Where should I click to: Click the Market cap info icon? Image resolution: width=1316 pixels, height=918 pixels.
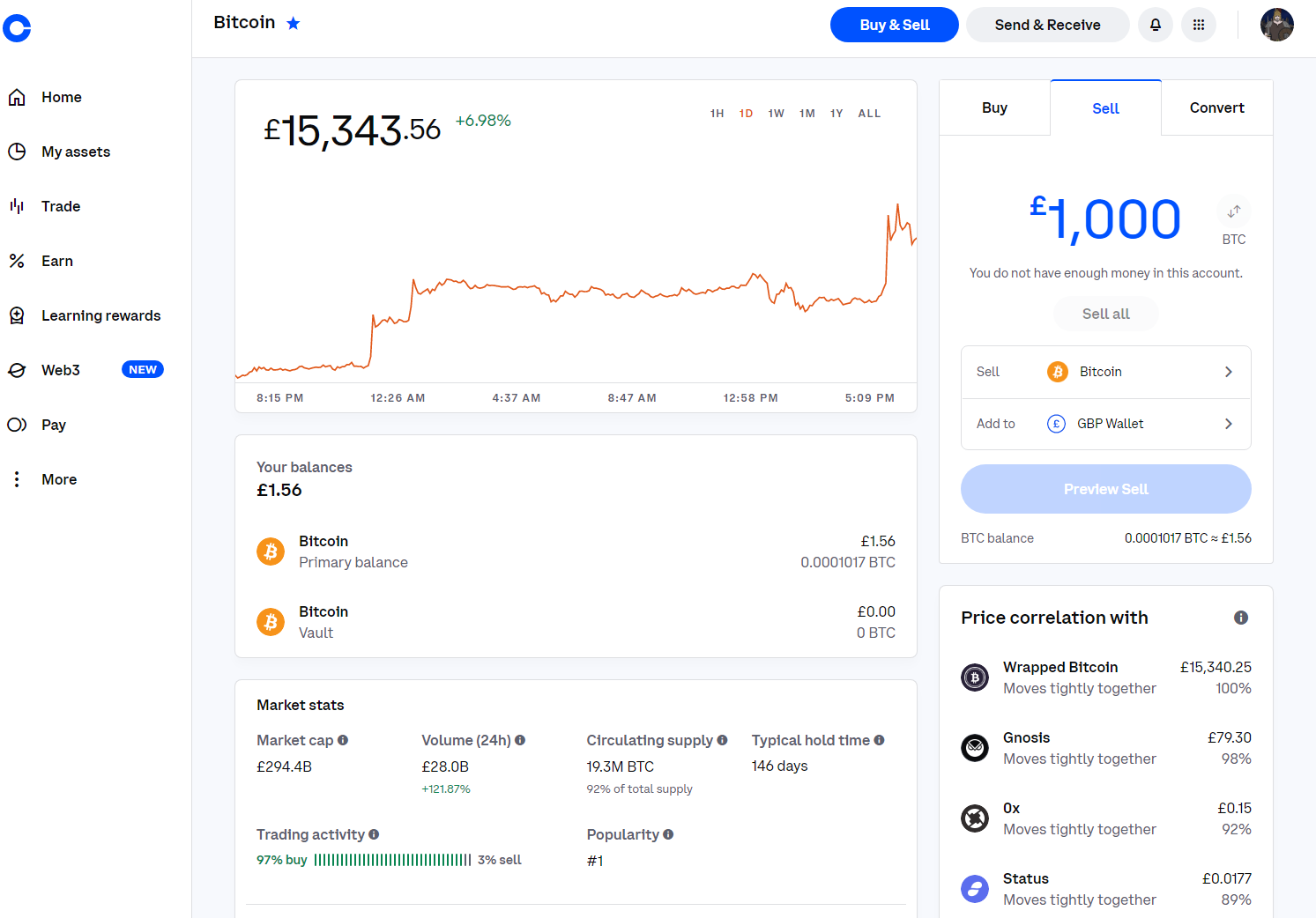(x=343, y=740)
